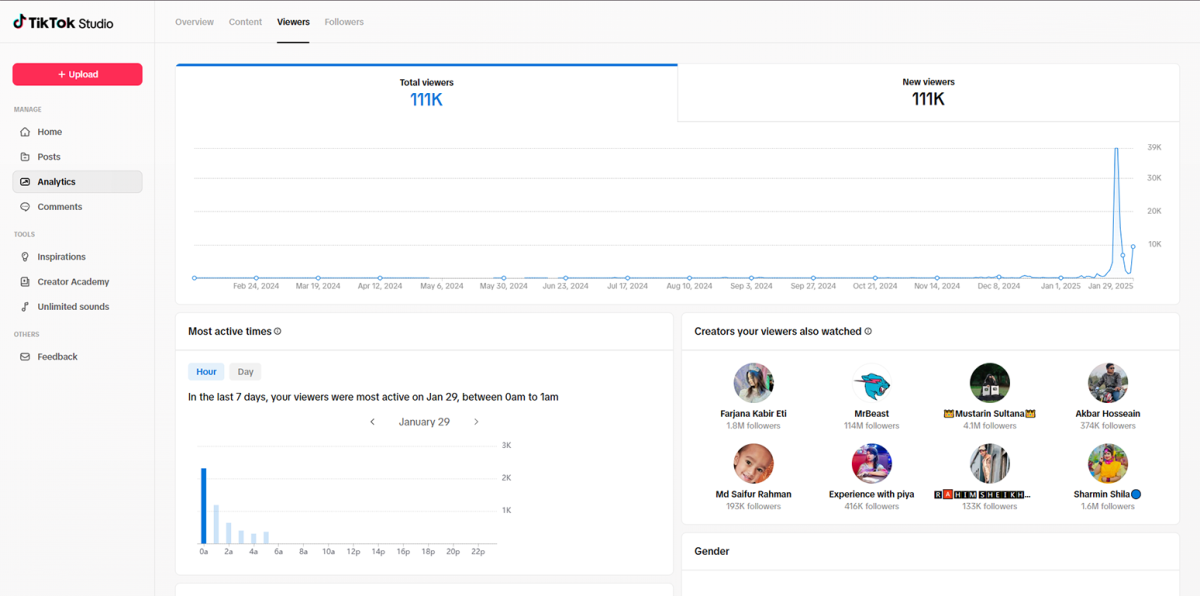Open Comments from the sidebar
This screenshot has height=596, width=1200.
[77, 207]
